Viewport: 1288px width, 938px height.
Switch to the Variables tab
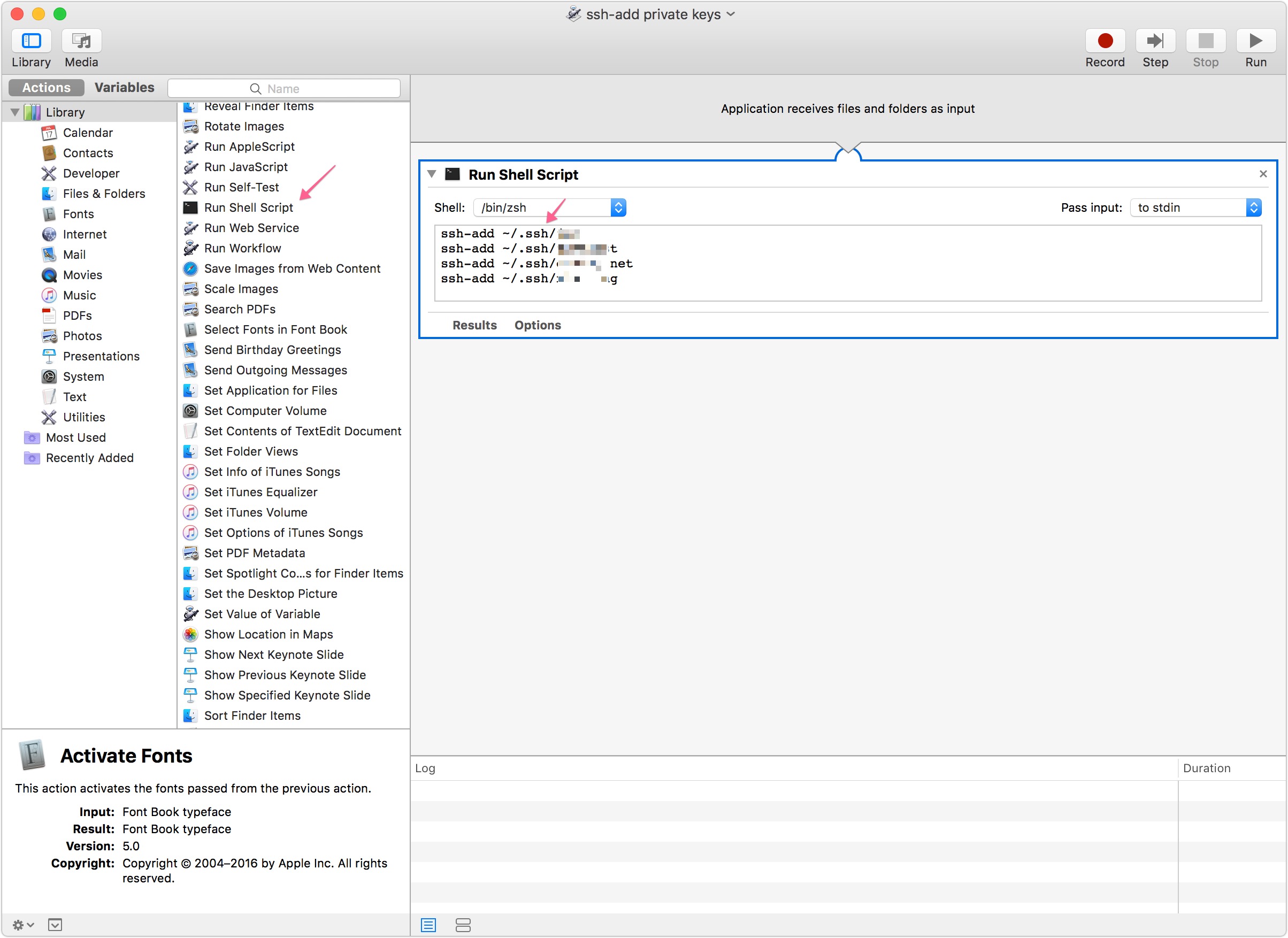125,88
